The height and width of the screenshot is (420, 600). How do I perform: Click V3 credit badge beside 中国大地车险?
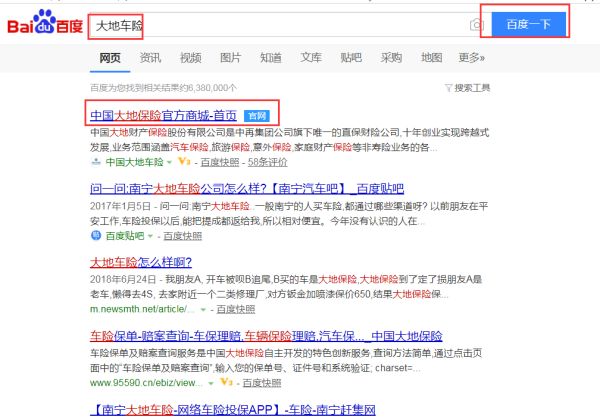click(x=184, y=161)
